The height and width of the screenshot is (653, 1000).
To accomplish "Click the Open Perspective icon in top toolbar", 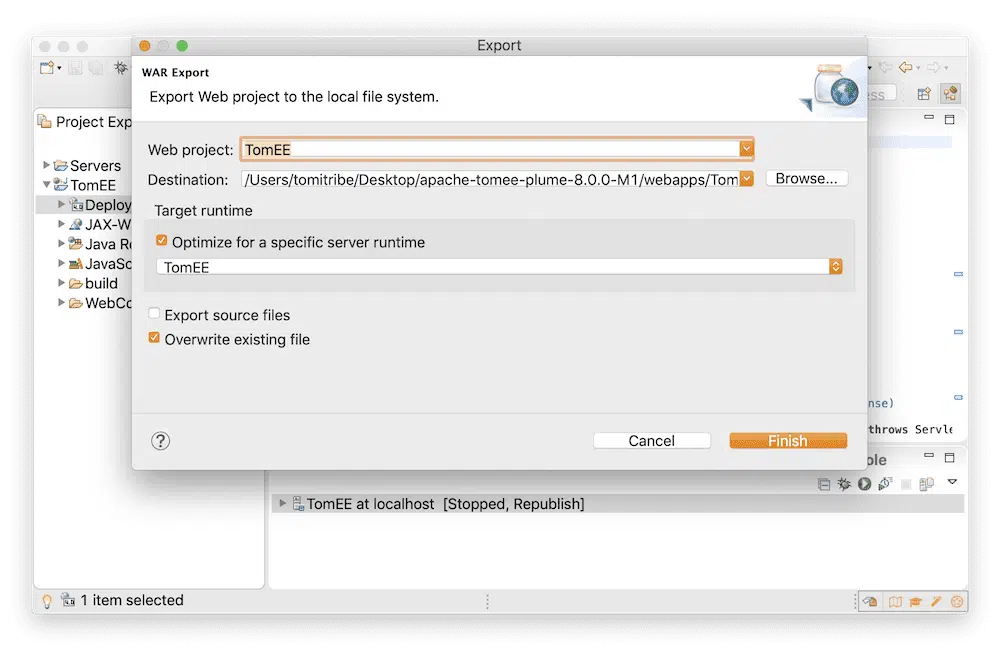I will pos(924,94).
